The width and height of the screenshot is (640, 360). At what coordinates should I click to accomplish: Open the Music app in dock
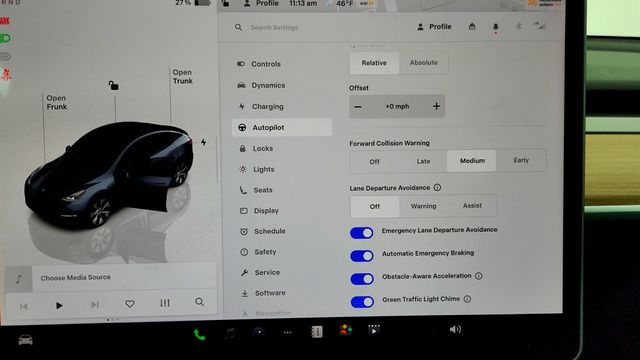[230, 334]
